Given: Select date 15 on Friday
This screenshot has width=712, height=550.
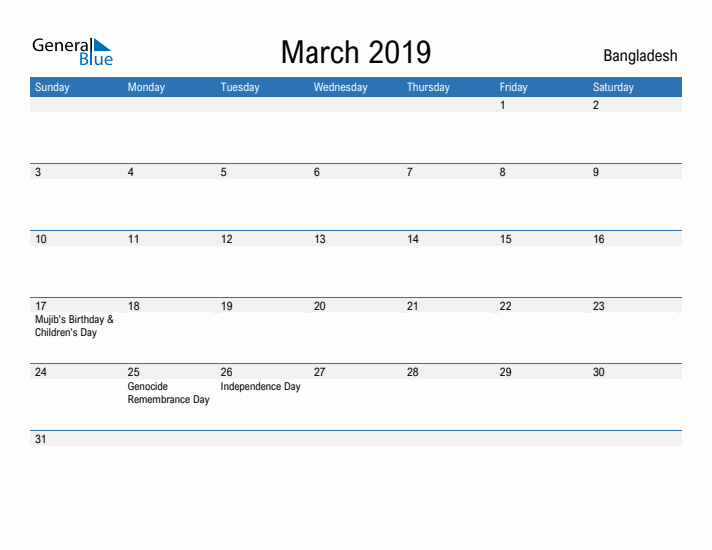Looking at the screenshot, I should point(506,239).
